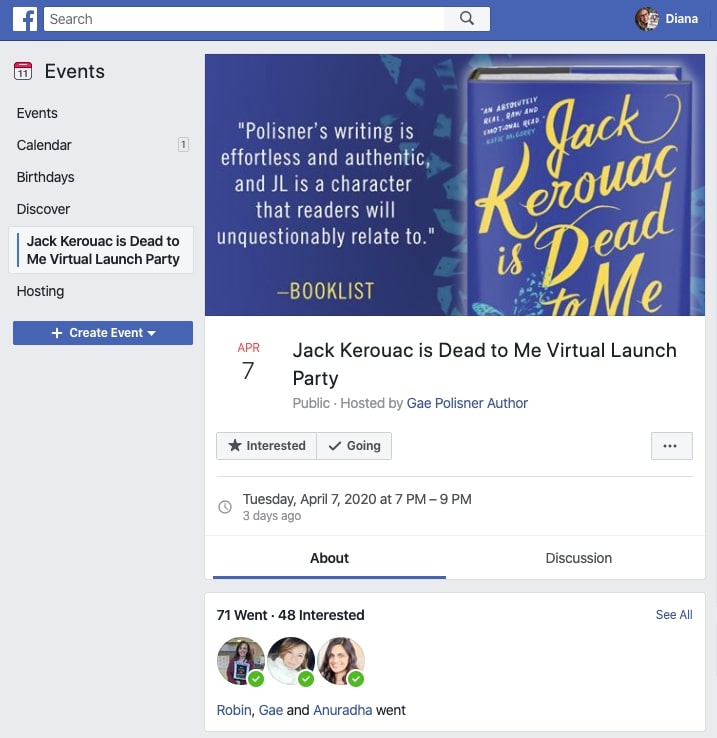Click See All attendees link
Image resolution: width=717 pixels, height=738 pixels.
pos(674,614)
